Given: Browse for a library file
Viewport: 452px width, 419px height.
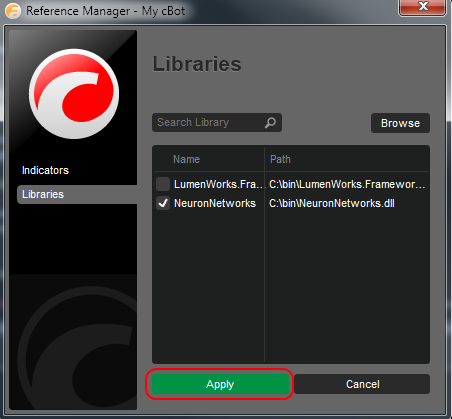Looking at the screenshot, I should click(400, 123).
